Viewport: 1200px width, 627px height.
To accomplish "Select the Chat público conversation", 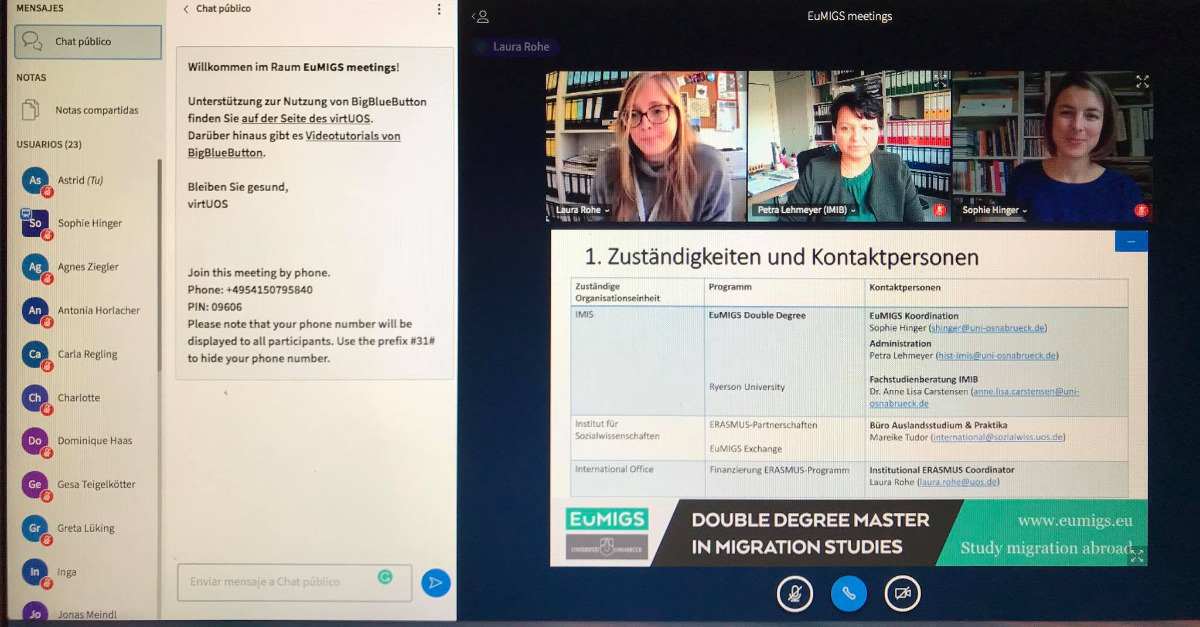I will (88, 42).
